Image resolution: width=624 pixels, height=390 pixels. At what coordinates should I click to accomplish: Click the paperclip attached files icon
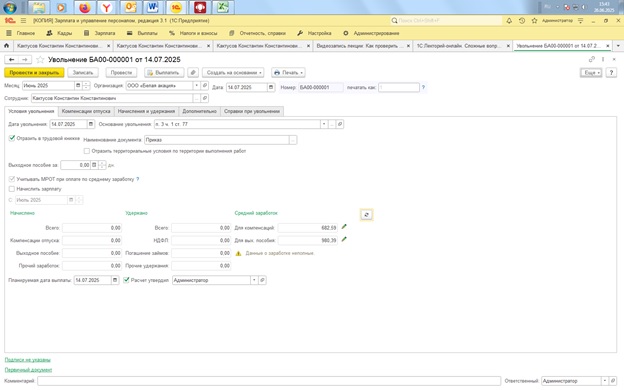click(193, 72)
